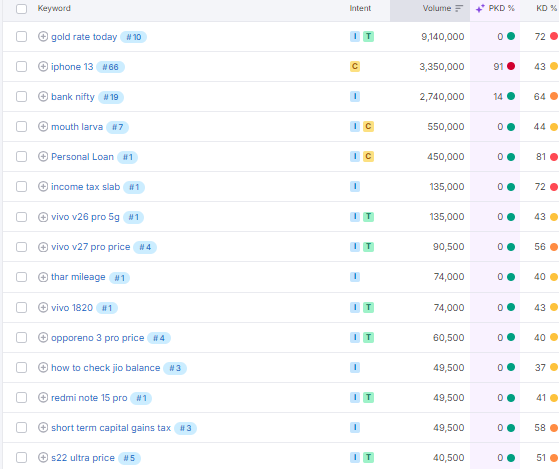Open how to check jio balance link
The width and height of the screenshot is (559, 469).
tap(106, 367)
